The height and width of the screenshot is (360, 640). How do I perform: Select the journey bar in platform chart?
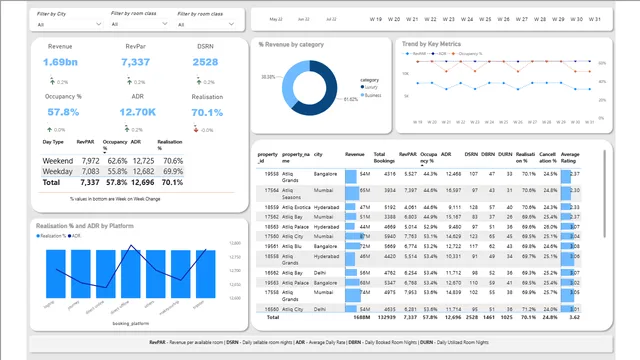click(x=81, y=274)
